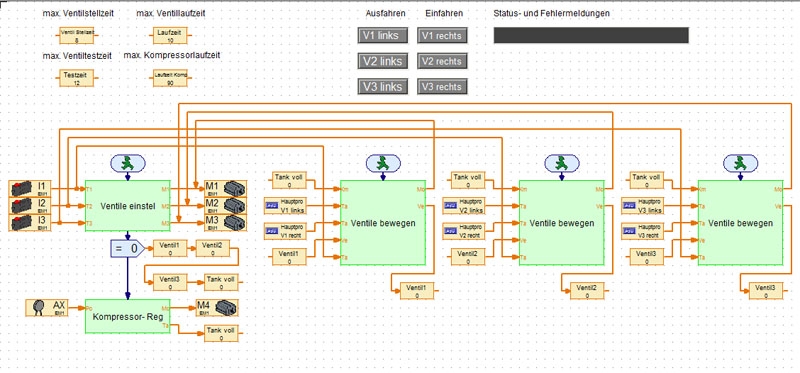800x373 pixels.
Task: Select the I2 switch input element
Action: 30,206
